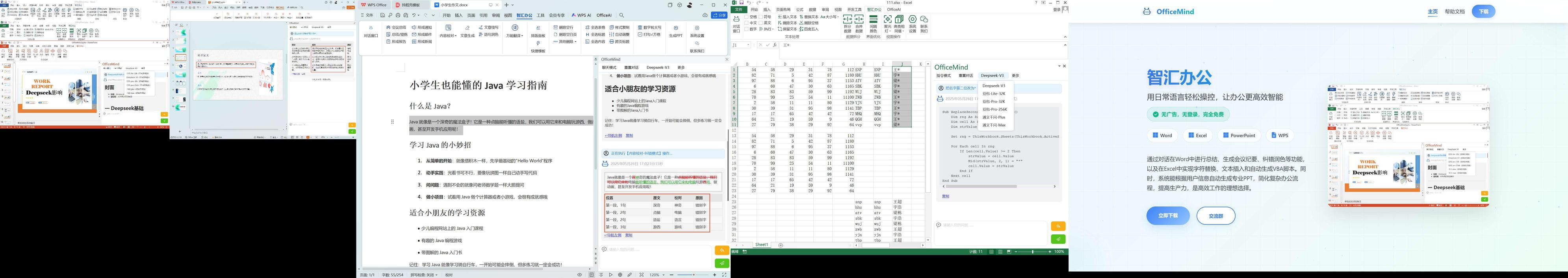Click 打勾√方格 in WPS ribbon
Viewport: 1568px width, 278px height.
[x=649, y=35]
